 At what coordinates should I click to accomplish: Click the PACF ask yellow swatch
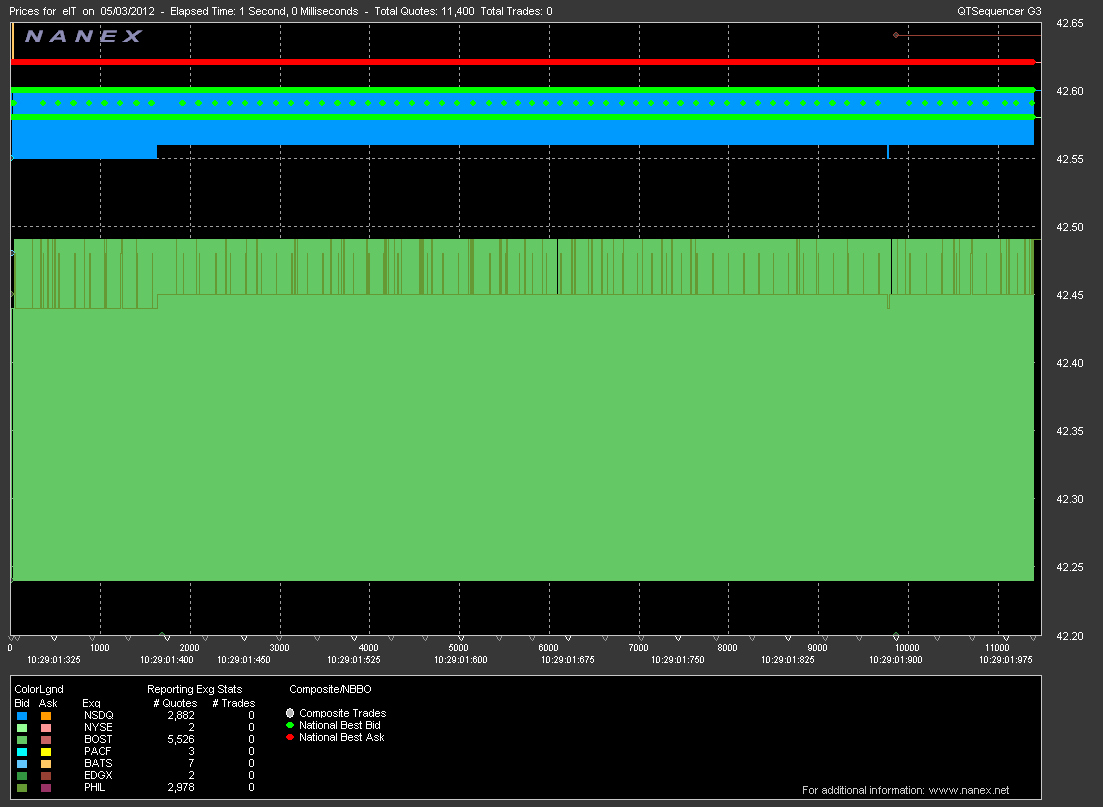pyautogui.click(x=46, y=752)
